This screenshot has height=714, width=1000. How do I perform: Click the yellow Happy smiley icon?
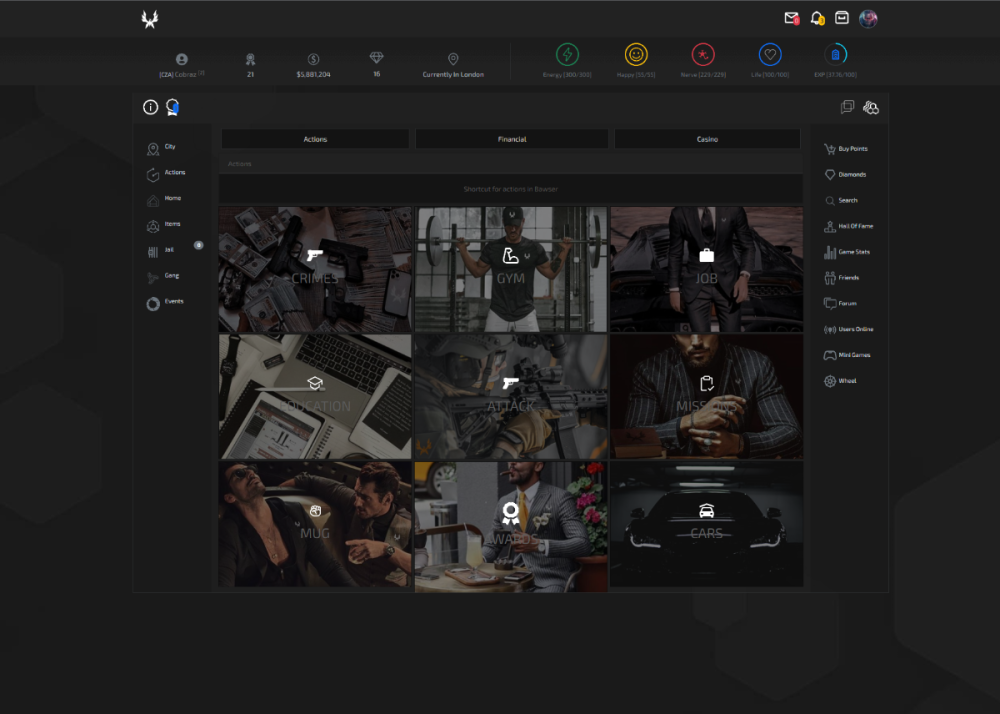click(x=636, y=55)
